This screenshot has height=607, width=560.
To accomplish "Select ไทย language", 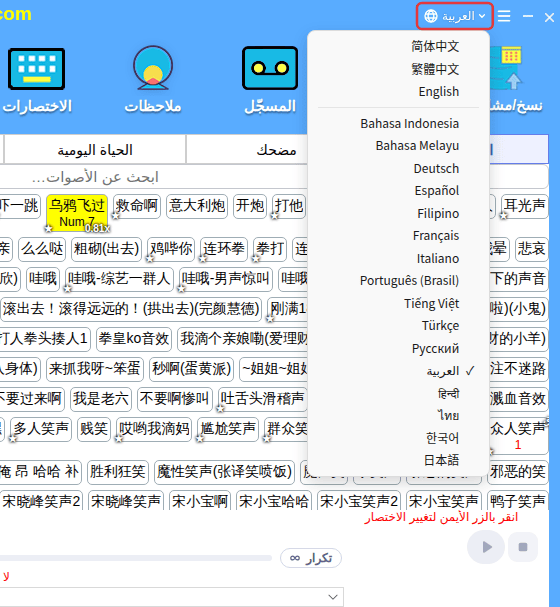I will click(449, 416).
